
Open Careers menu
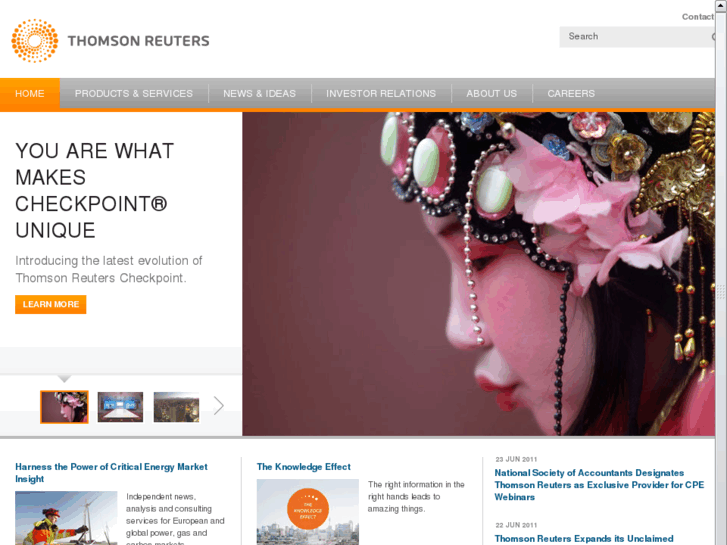571,94
